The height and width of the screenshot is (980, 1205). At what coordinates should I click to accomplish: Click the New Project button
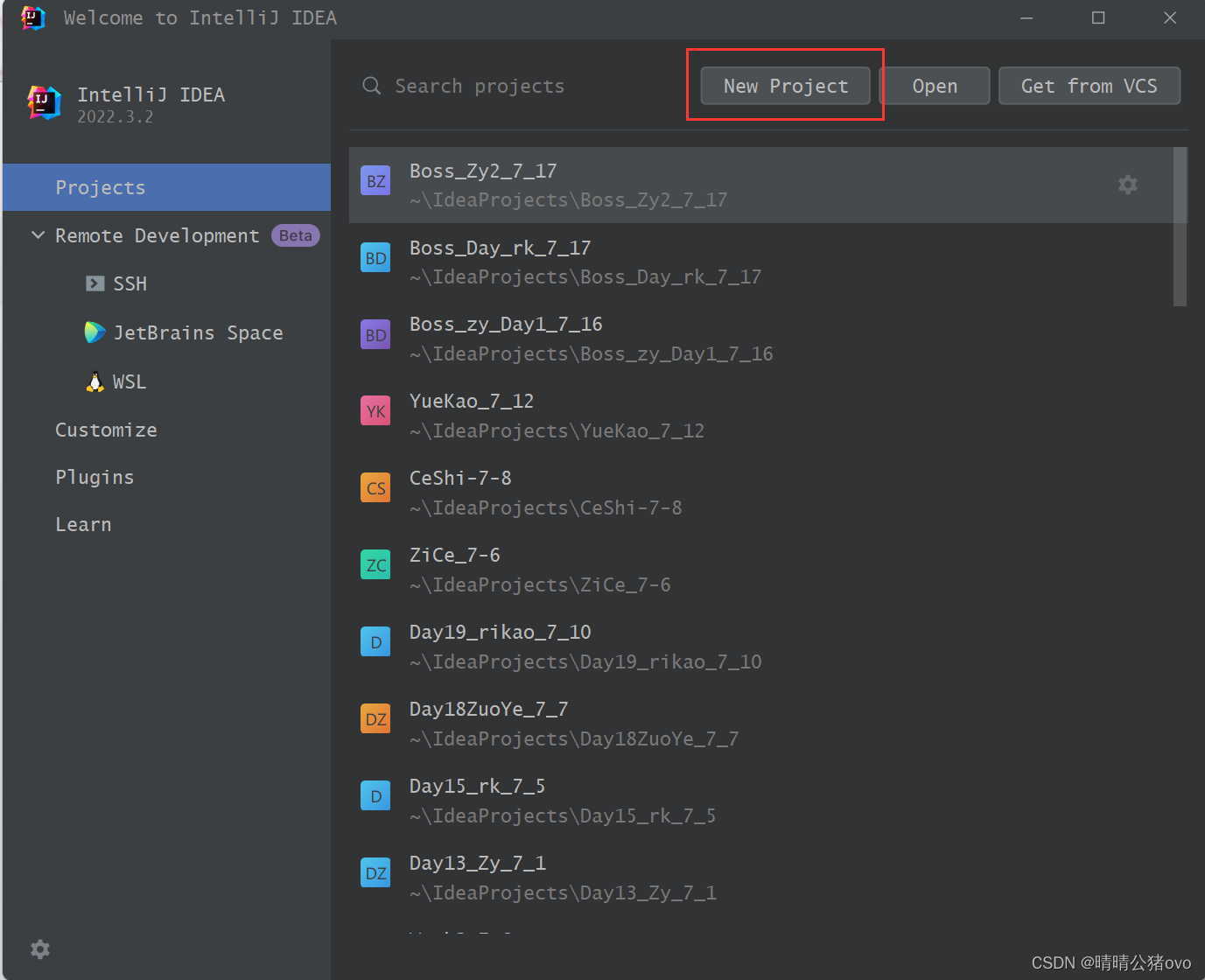786,86
